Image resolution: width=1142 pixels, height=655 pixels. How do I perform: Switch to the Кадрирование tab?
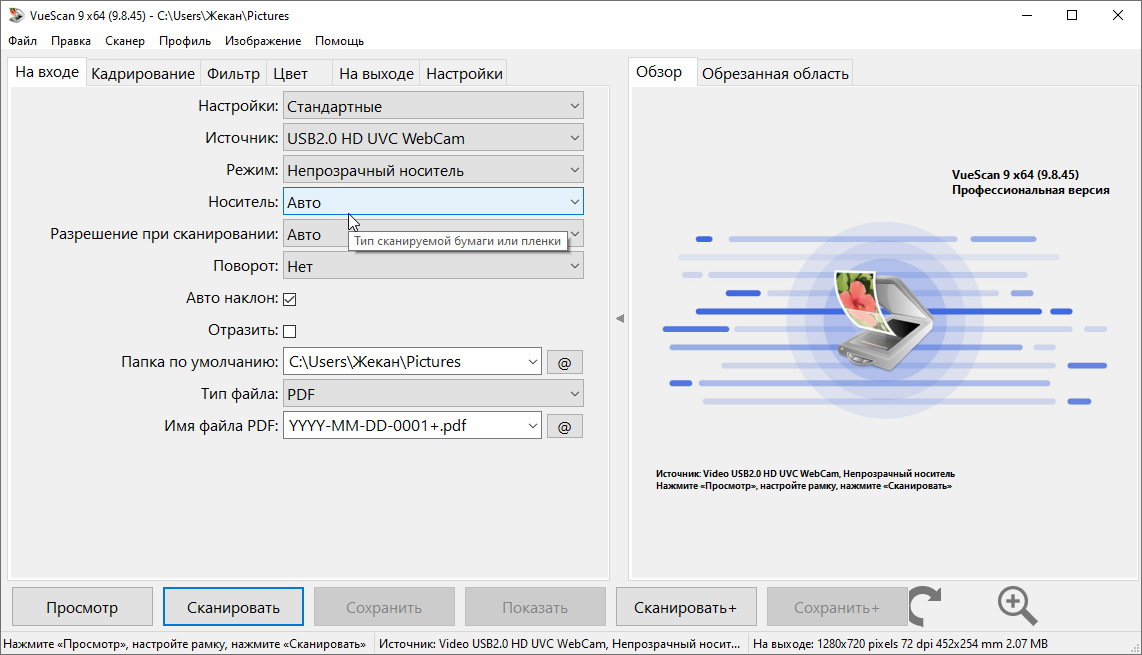[x=143, y=74]
